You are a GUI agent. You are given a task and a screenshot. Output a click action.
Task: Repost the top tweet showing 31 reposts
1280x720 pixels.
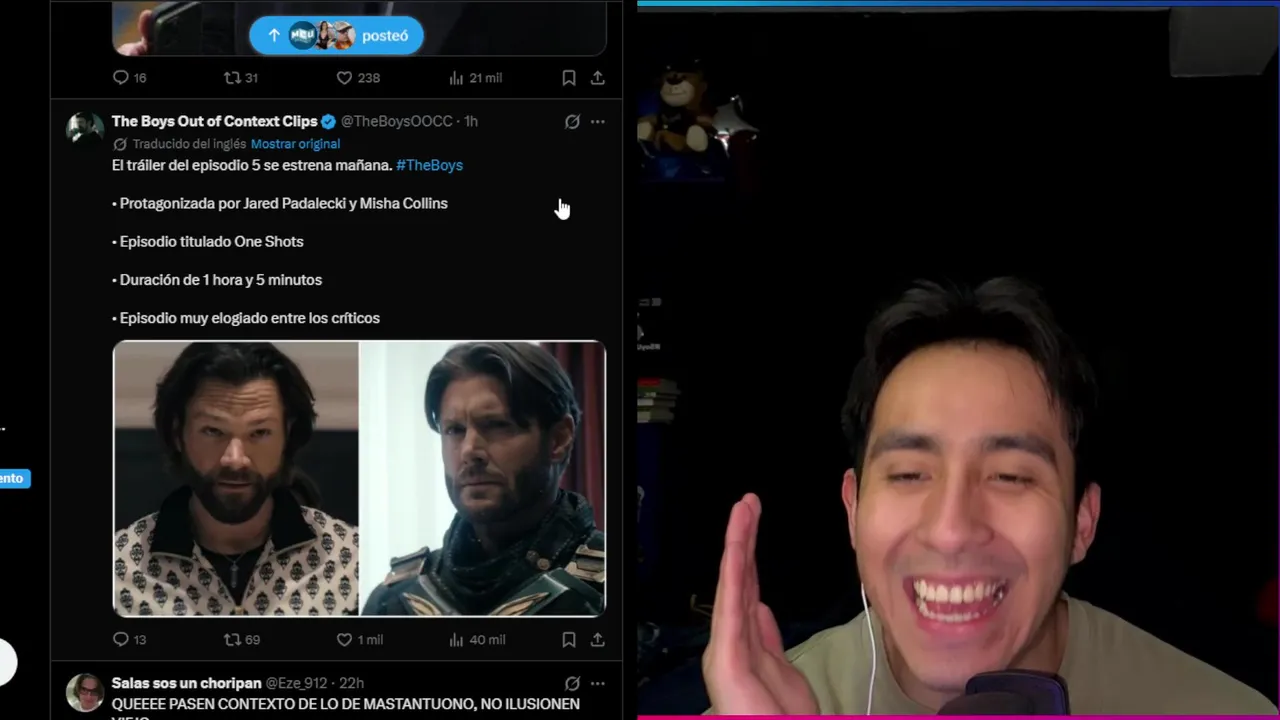click(241, 78)
